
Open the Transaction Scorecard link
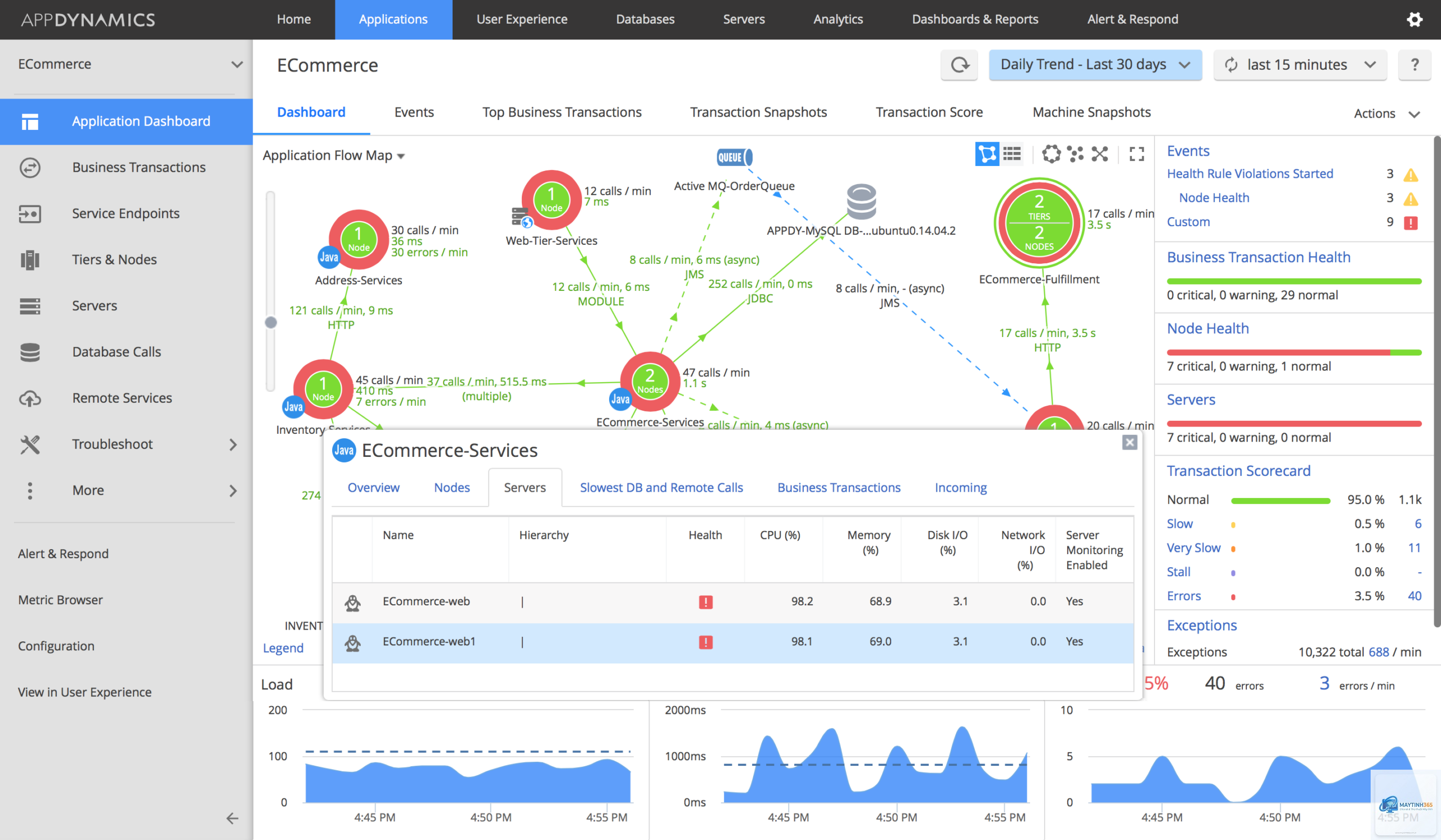[x=1238, y=471]
